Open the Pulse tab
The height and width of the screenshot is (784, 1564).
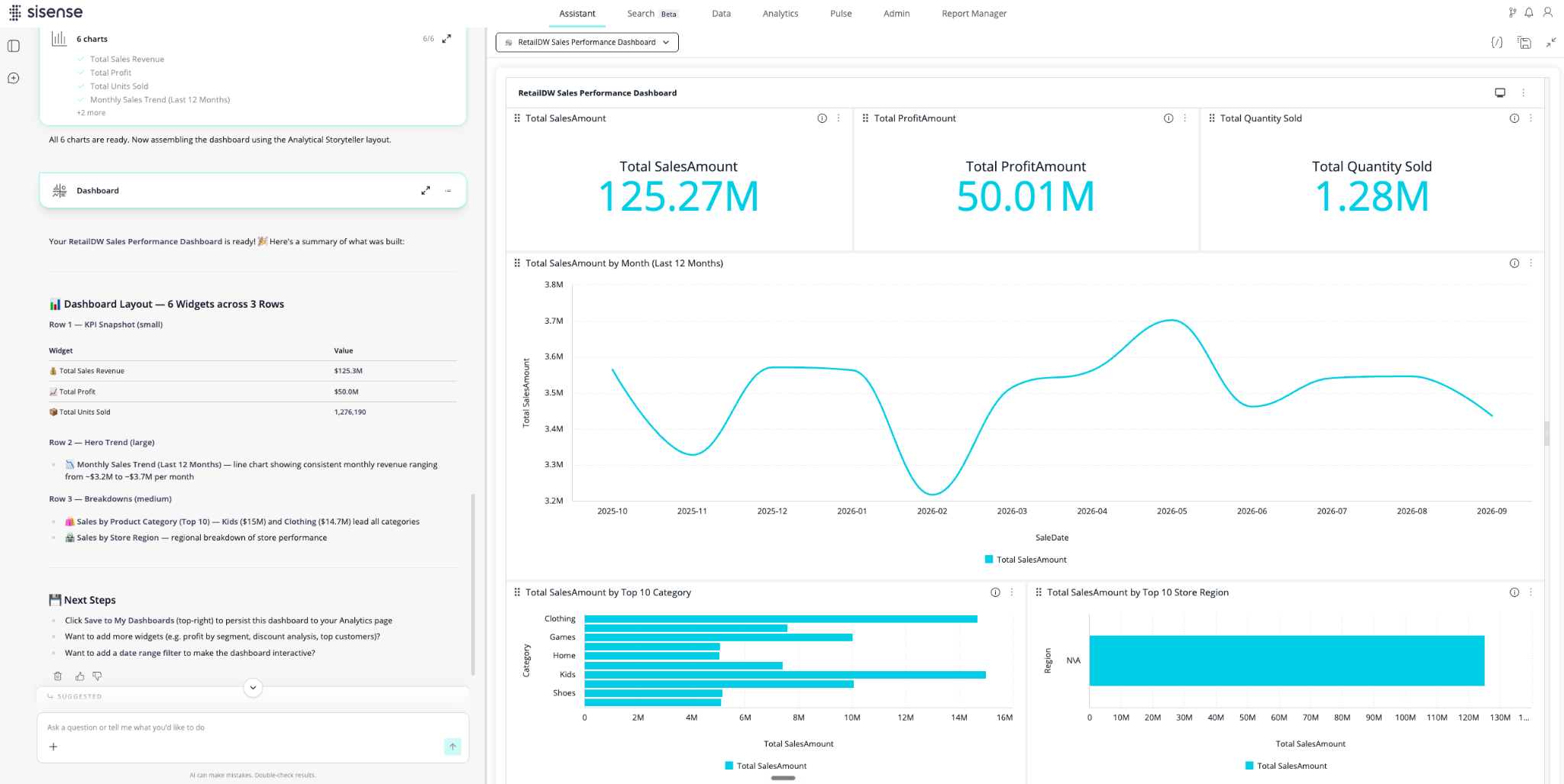841,14
